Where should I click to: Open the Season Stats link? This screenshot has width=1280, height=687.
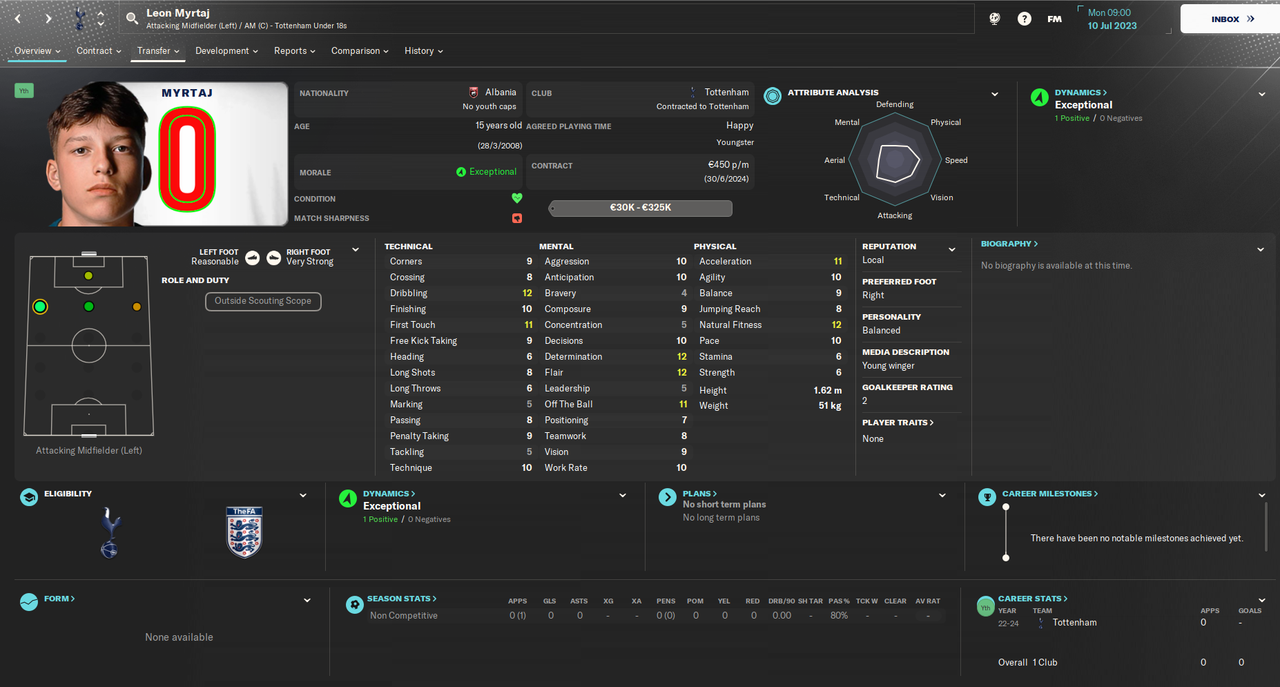coord(402,599)
